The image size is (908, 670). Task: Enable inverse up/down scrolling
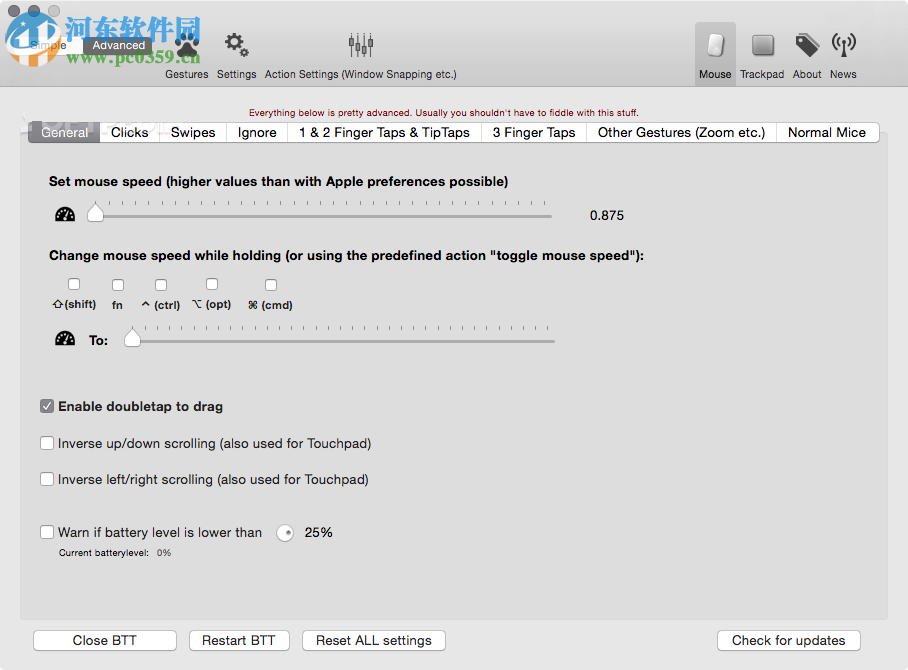47,442
